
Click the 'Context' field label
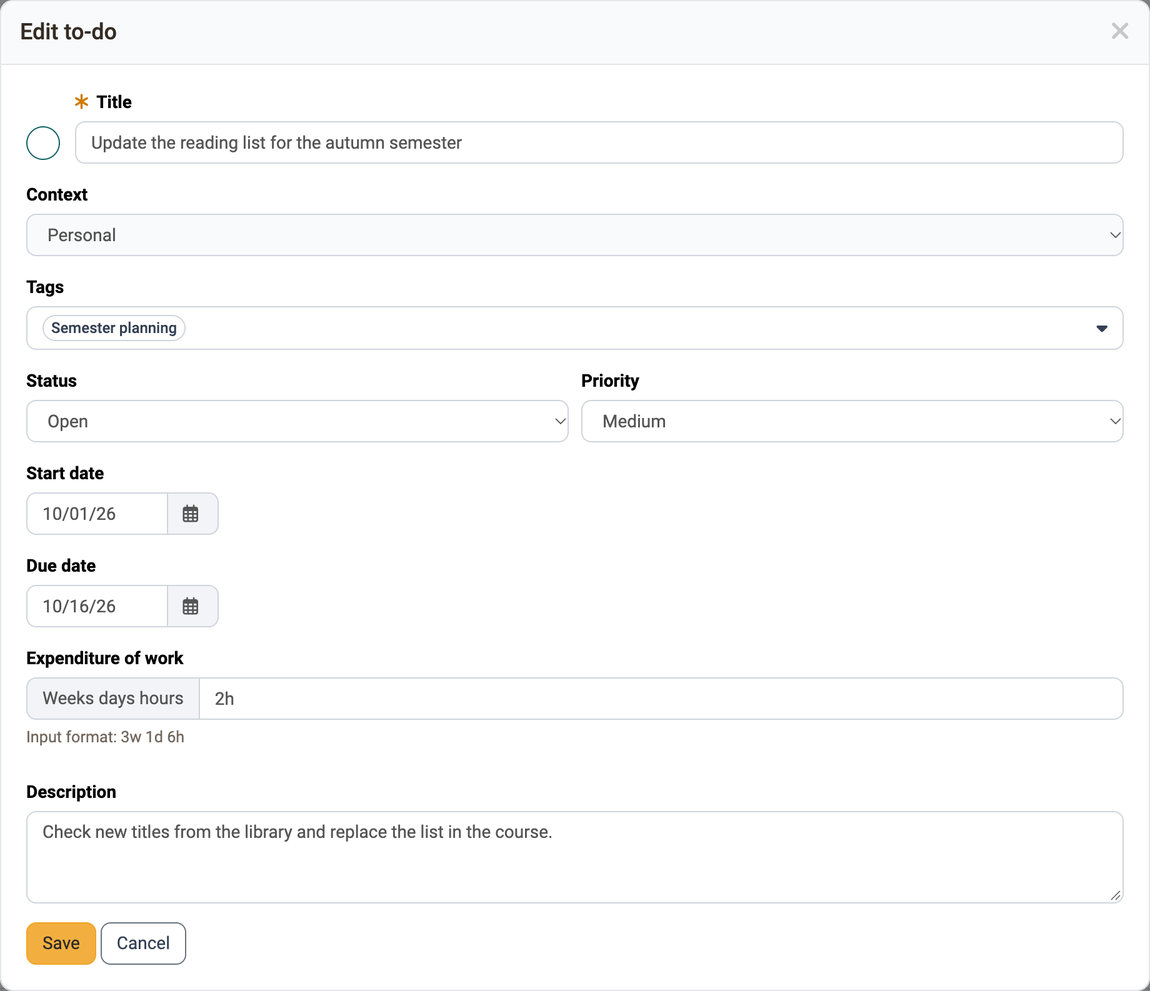click(x=56, y=194)
